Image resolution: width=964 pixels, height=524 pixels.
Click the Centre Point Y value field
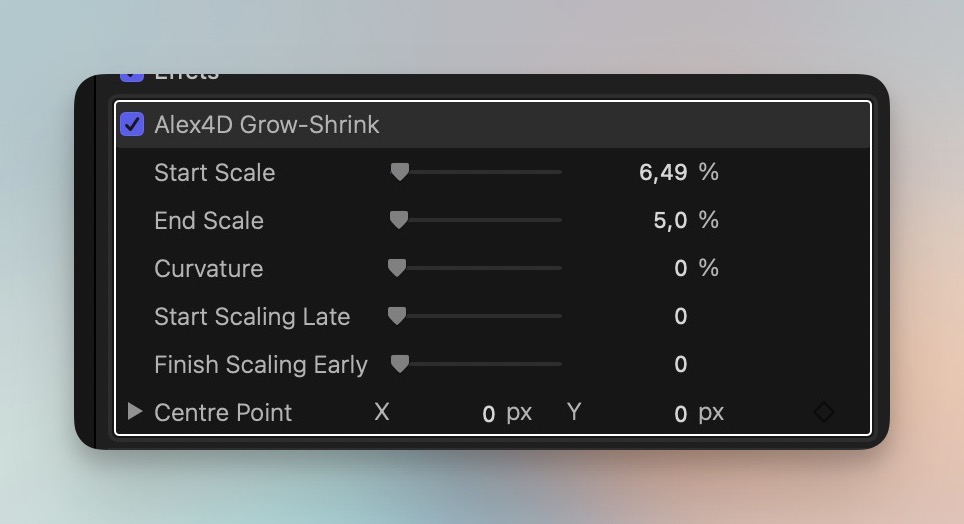[680, 413]
